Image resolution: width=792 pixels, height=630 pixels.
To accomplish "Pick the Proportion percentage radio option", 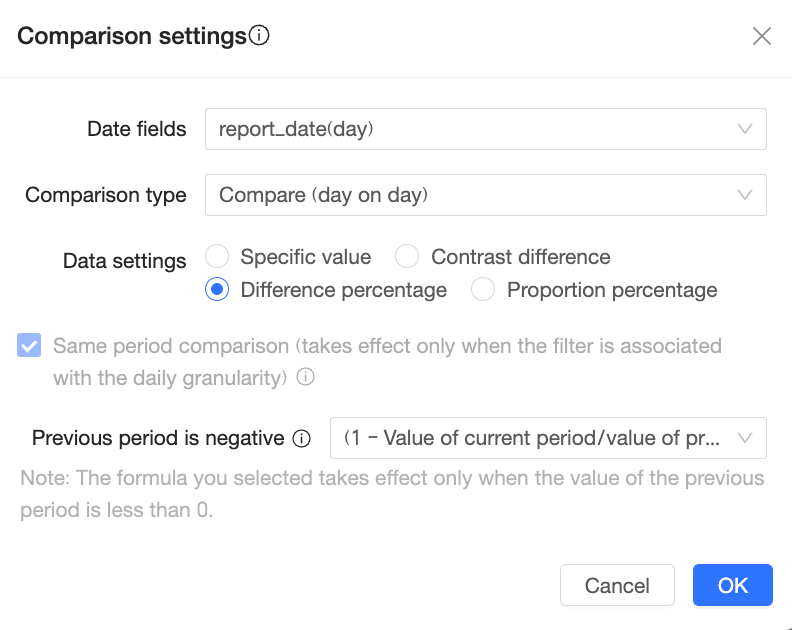I will 484,290.
